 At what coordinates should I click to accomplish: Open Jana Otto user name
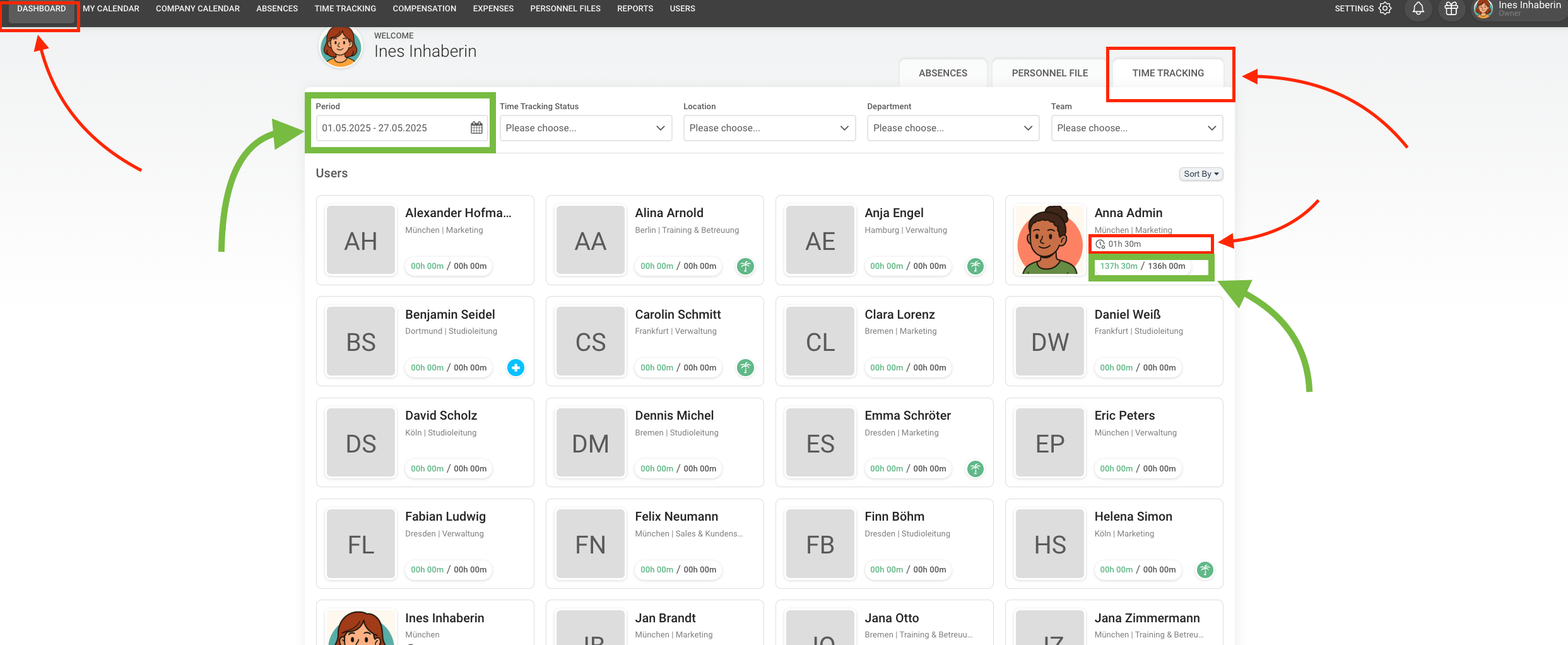coord(892,618)
